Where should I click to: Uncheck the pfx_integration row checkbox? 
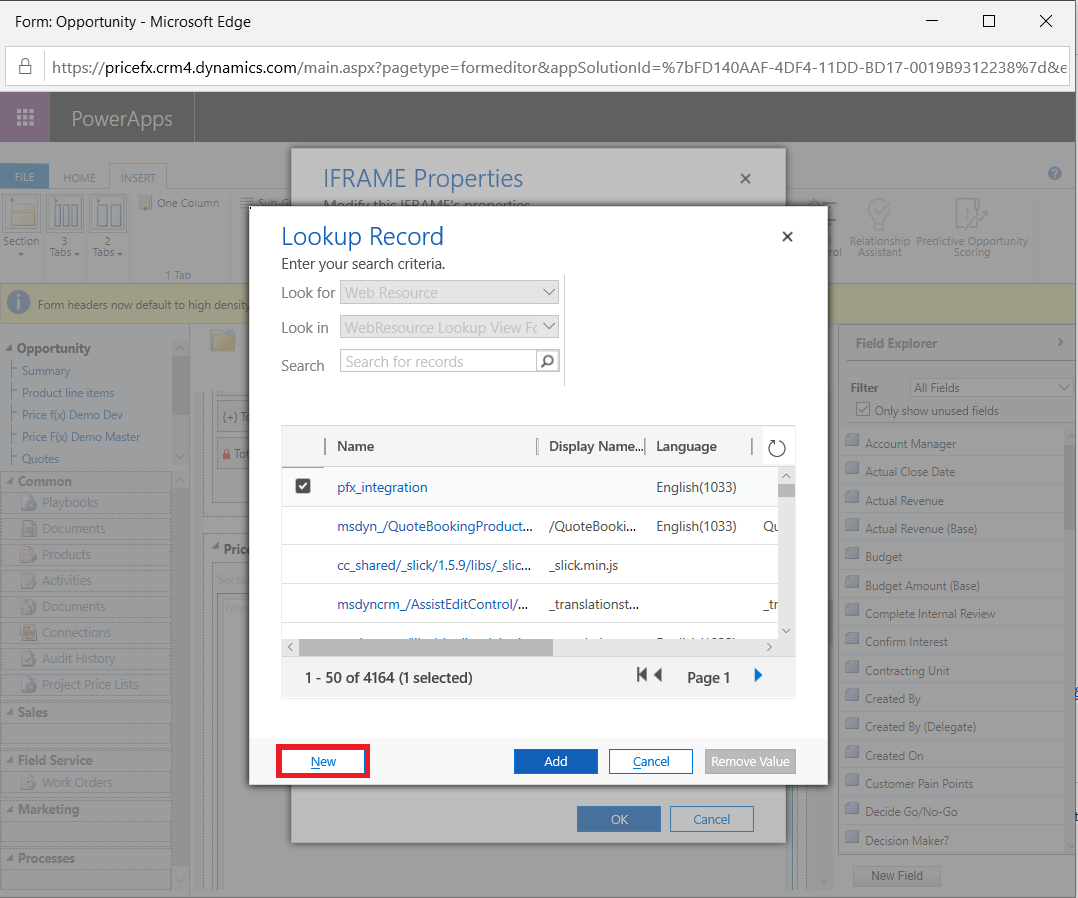tap(303, 487)
